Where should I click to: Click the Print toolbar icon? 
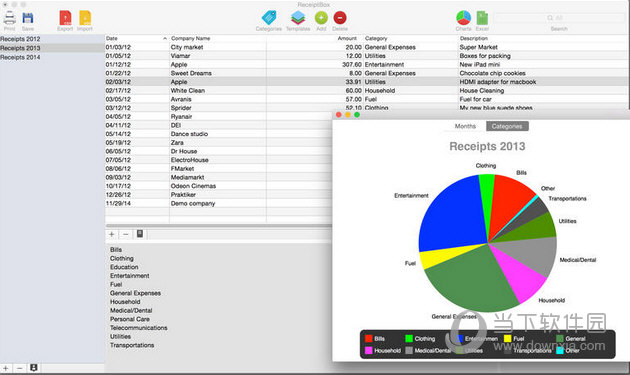[x=10, y=18]
